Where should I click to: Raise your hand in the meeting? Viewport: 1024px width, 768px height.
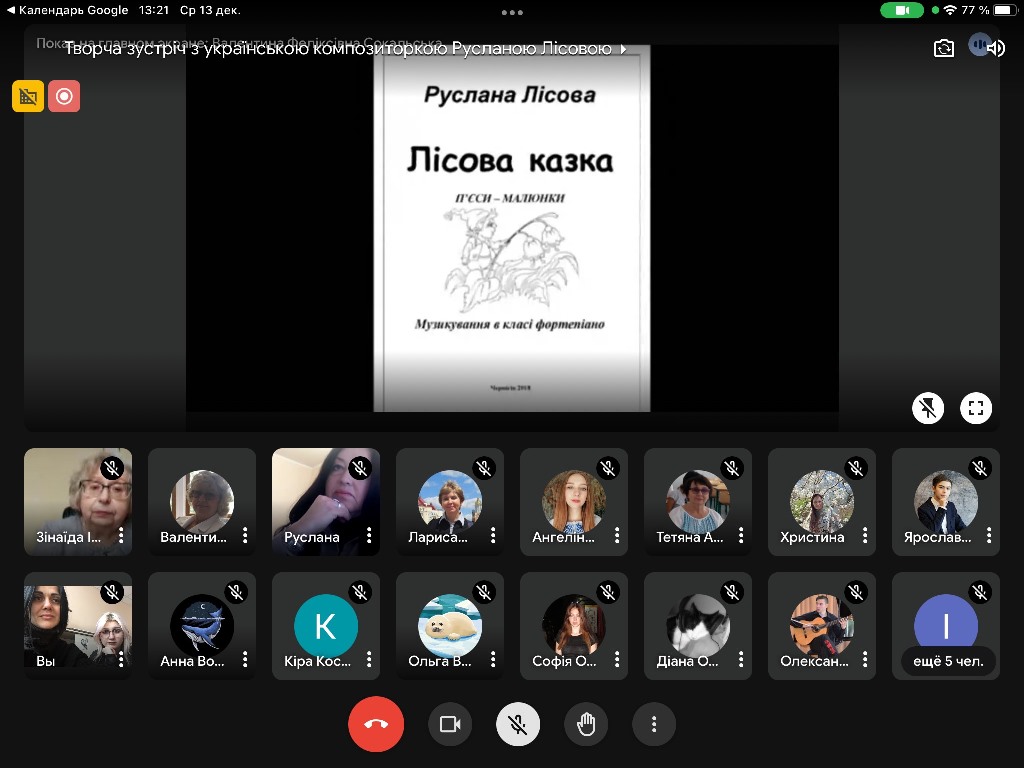[586, 724]
